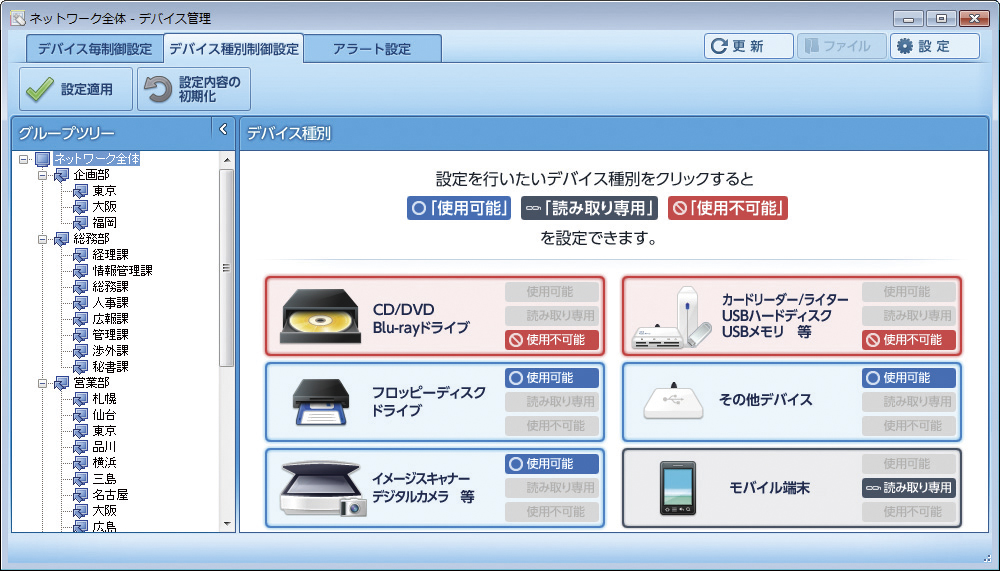1000x571 pixels.
Task: Switch to the デバイス毎制御設定 tab
Action: [x=95, y=49]
